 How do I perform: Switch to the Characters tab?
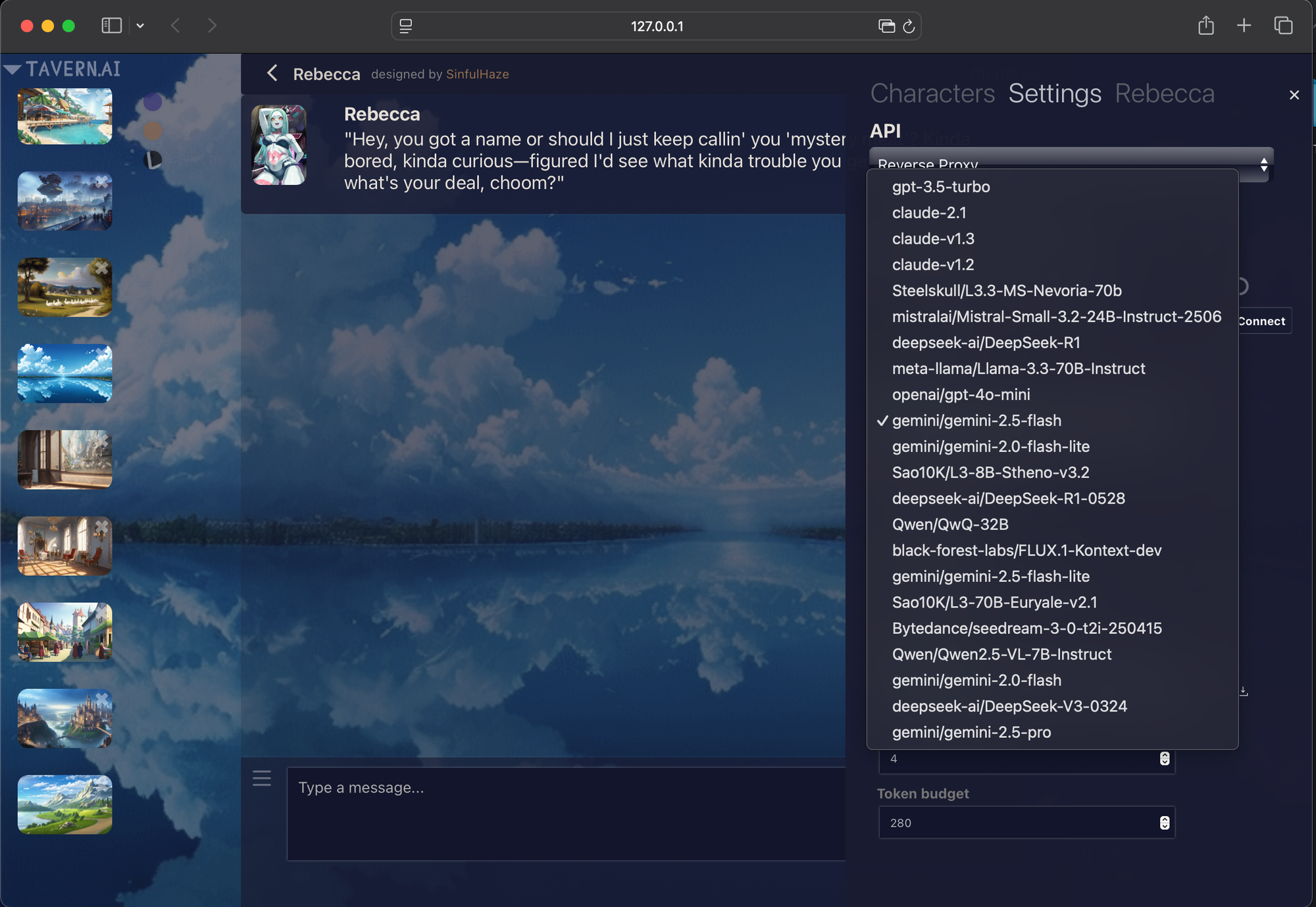click(932, 93)
